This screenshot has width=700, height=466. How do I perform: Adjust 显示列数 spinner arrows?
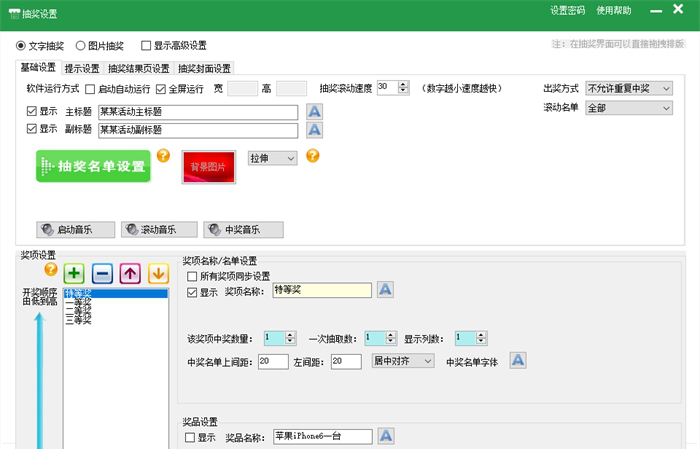[481, 338]
